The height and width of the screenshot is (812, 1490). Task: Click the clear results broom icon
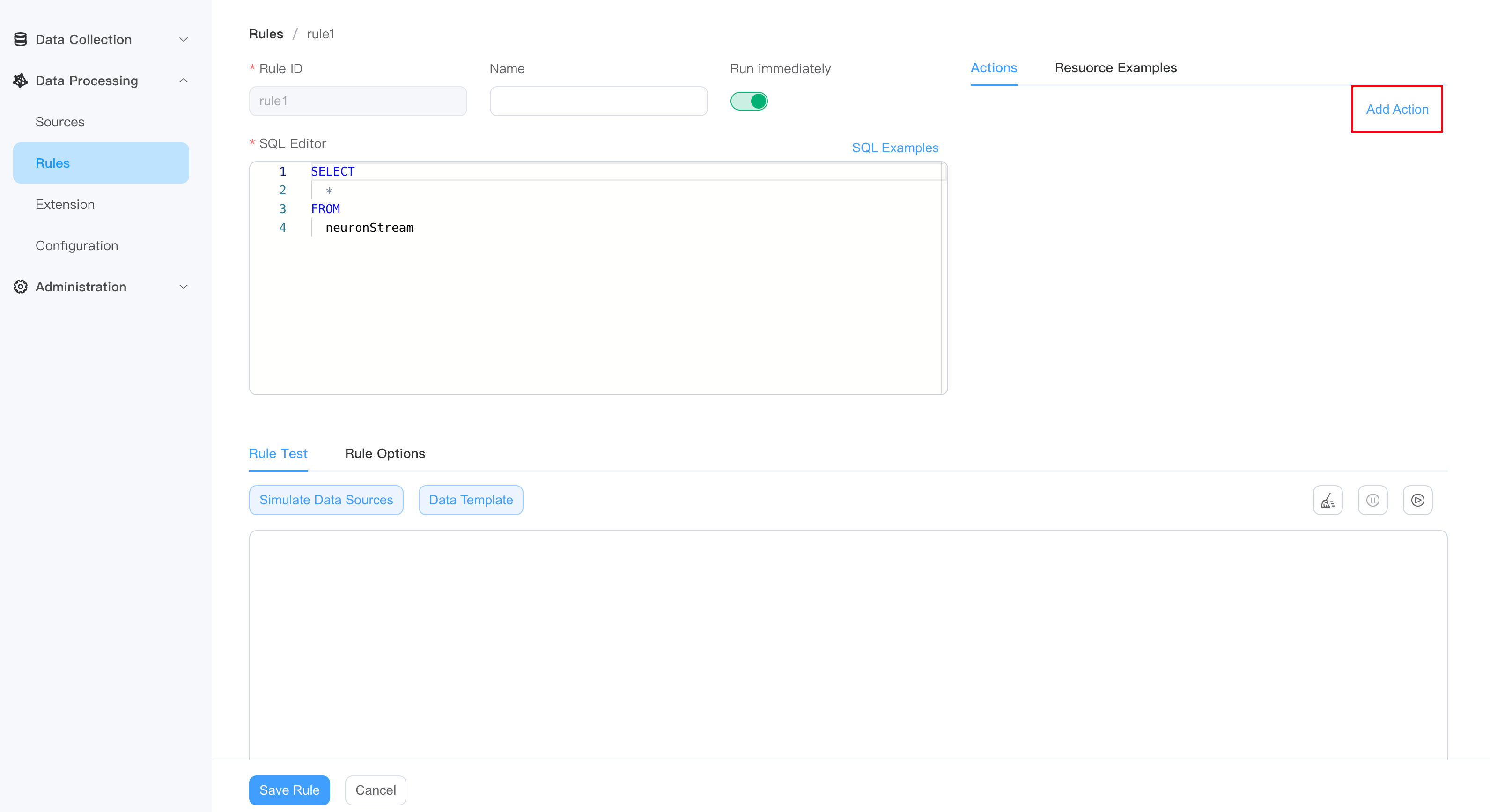[x=1328, y=500]
